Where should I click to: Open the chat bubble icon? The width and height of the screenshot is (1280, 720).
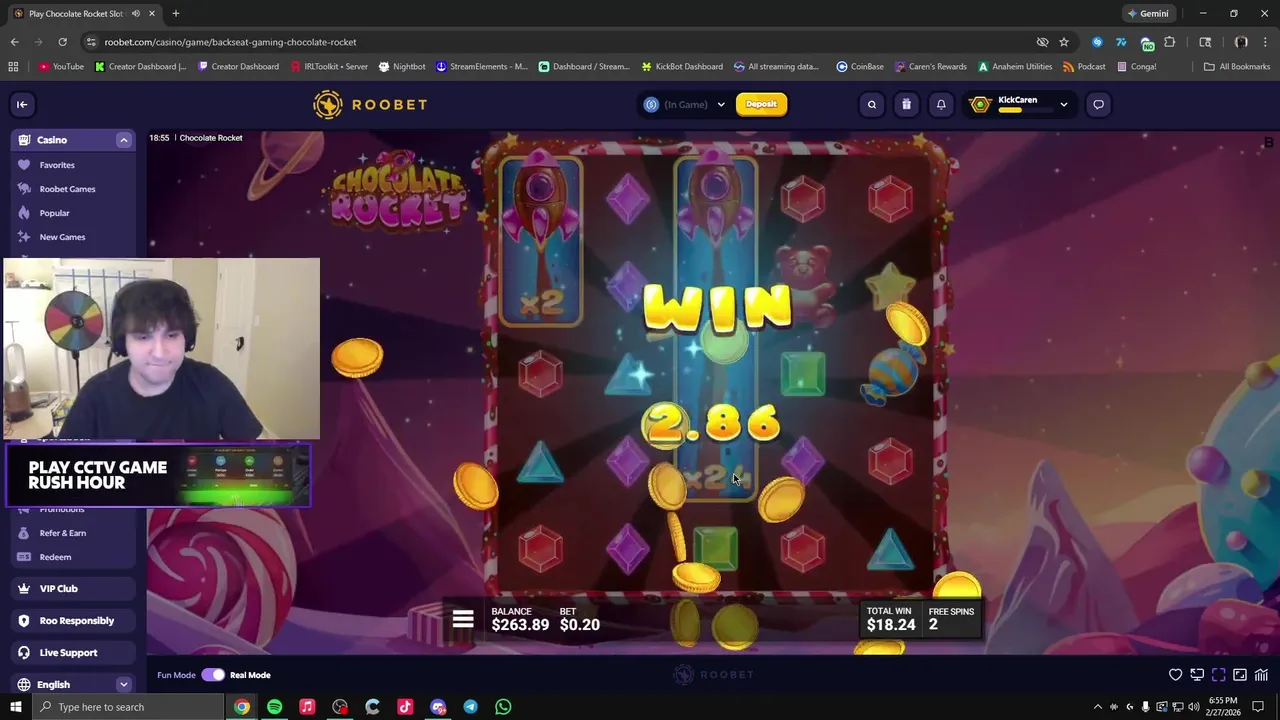[1098, 104]
